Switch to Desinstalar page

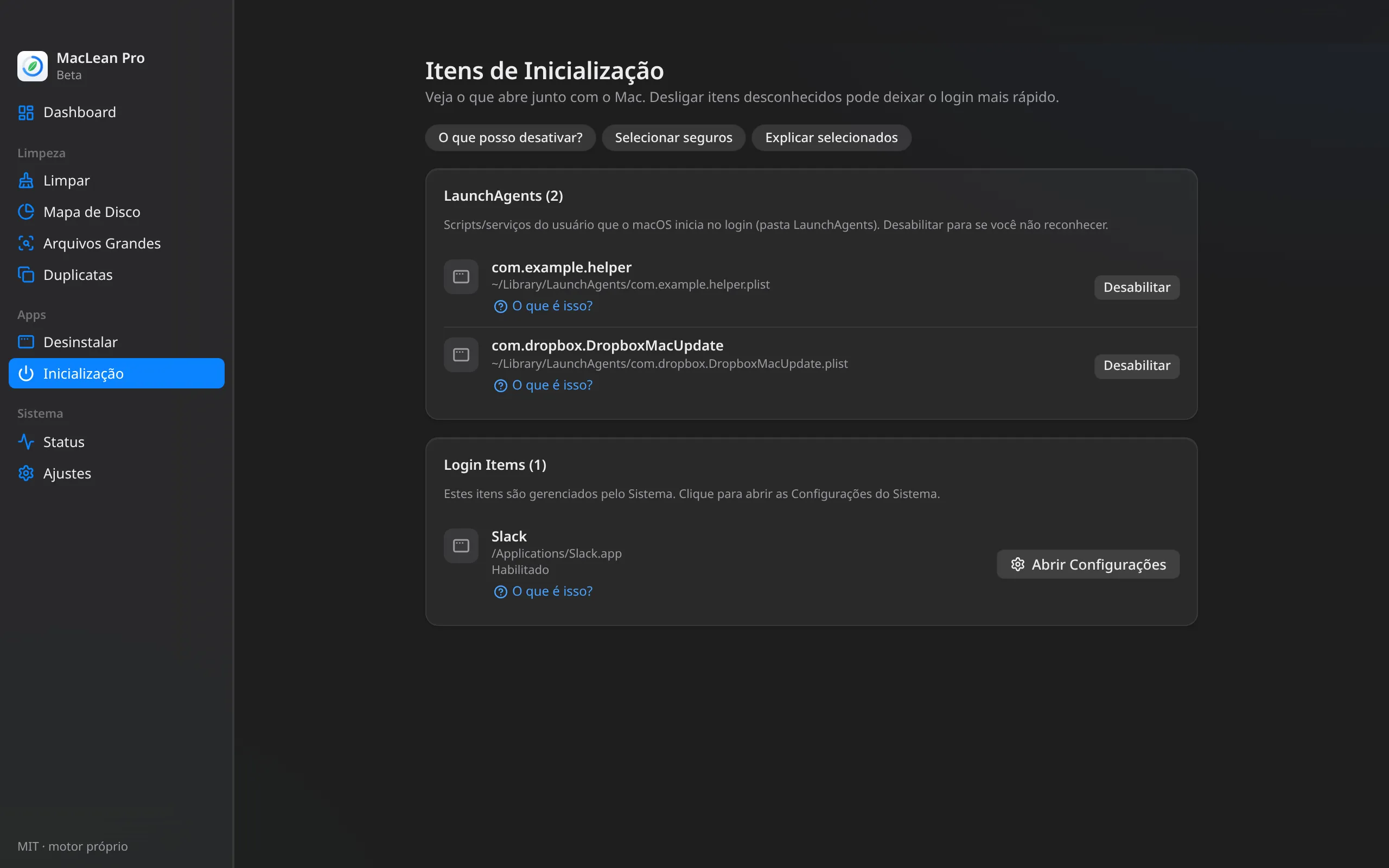pos(117,342)
